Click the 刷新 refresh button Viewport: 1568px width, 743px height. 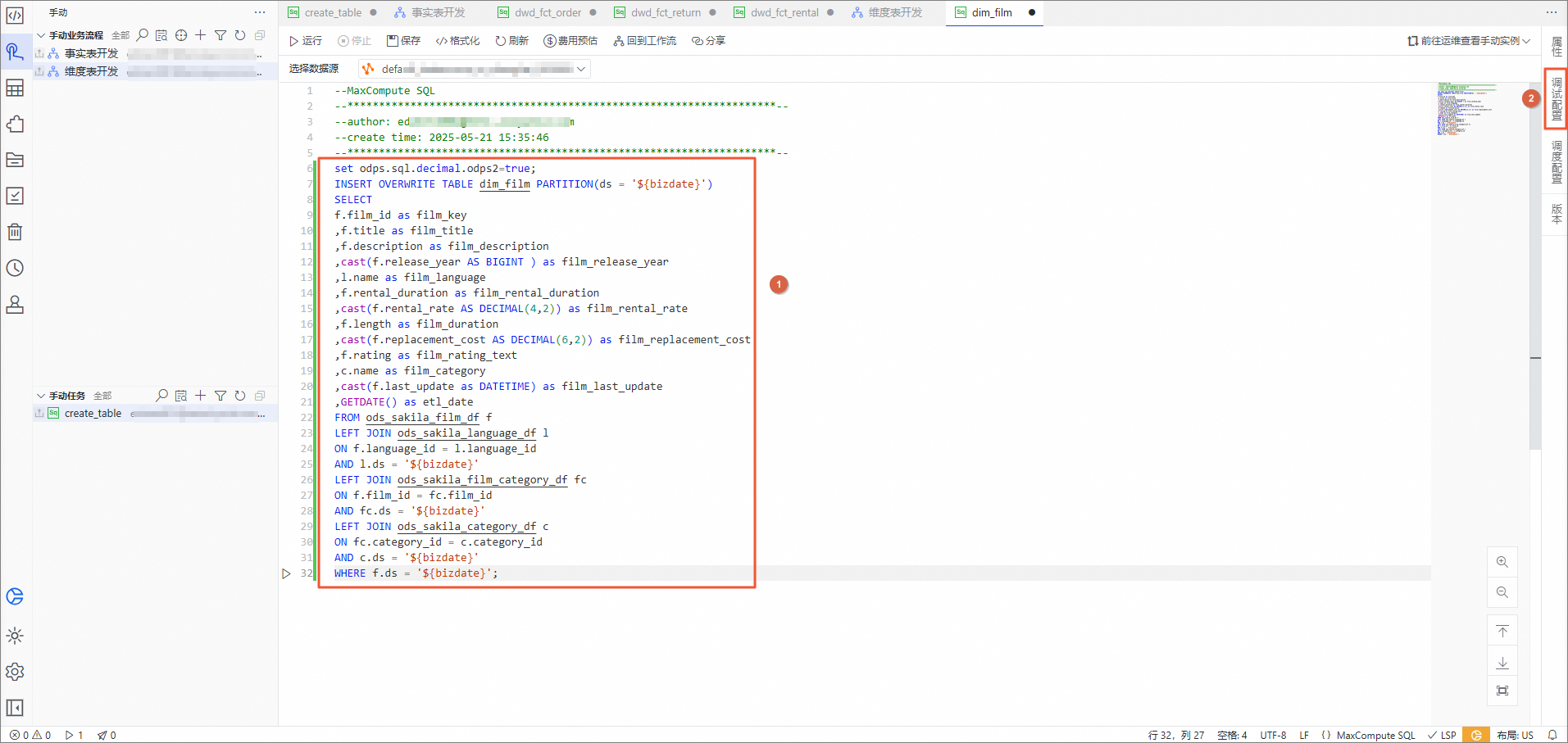(512, 41)
